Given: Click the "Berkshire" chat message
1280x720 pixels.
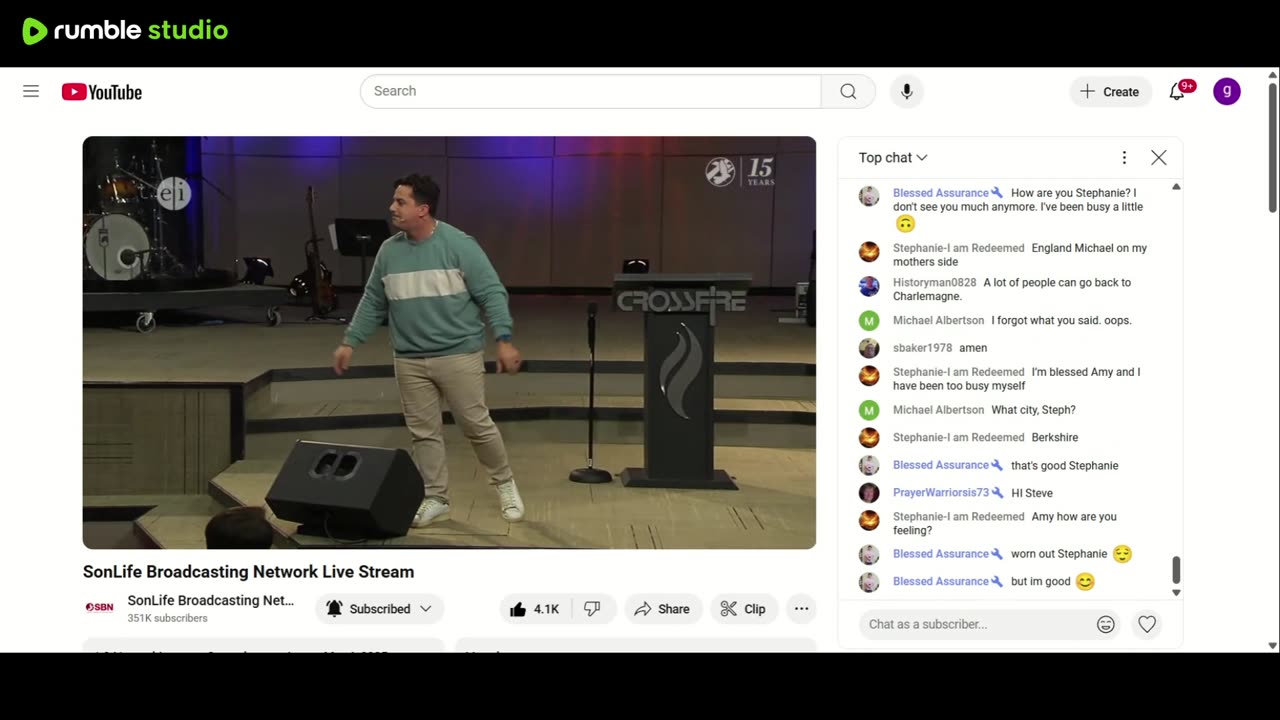Looking at the screenshot, I should point(1055,438).
